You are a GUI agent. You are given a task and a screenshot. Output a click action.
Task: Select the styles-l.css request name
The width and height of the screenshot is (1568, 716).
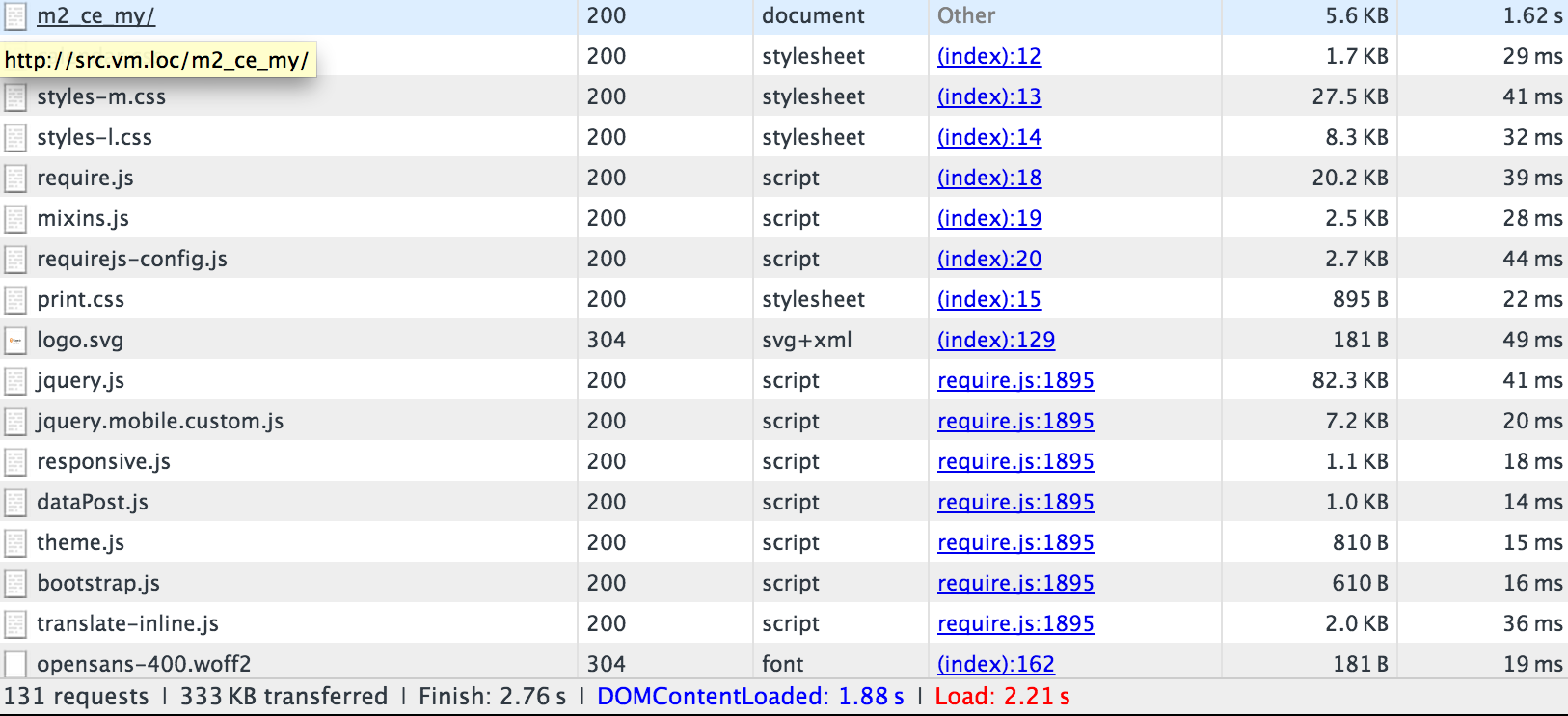(x=95, y=137)
